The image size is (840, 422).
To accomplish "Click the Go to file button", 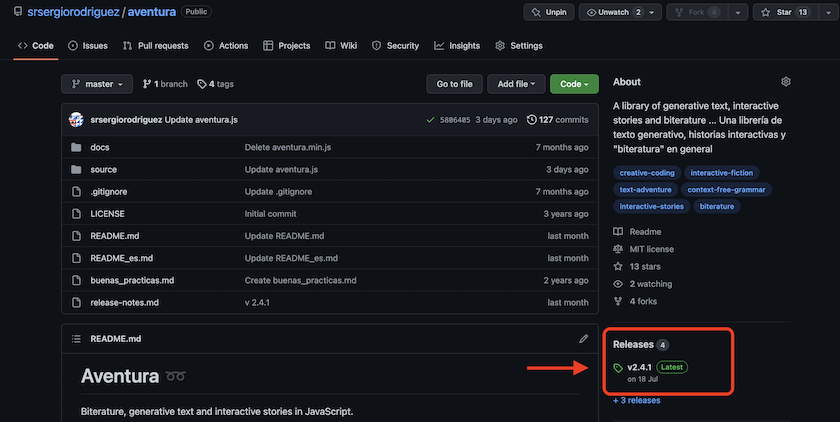I will point(454,84).
